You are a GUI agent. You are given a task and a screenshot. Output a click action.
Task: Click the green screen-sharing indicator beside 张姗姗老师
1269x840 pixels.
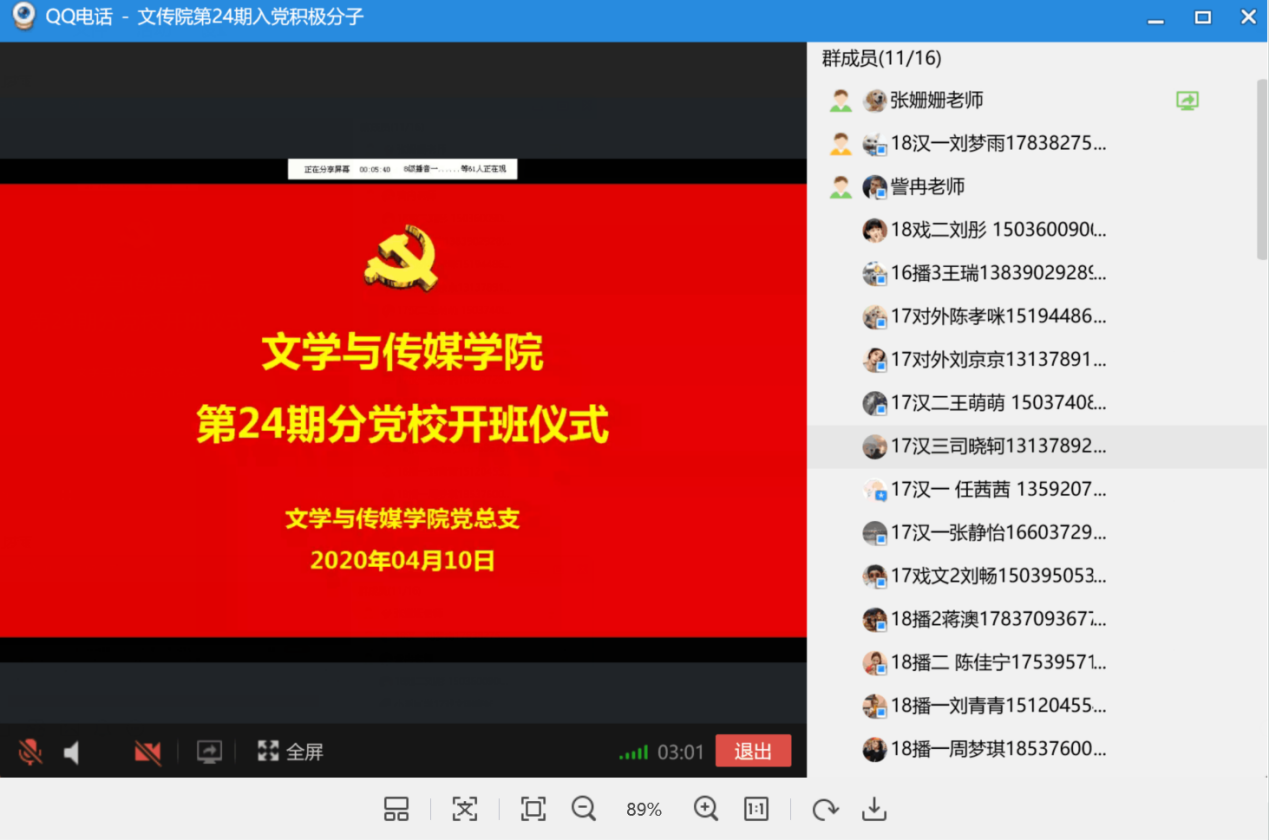[1187, 100]
